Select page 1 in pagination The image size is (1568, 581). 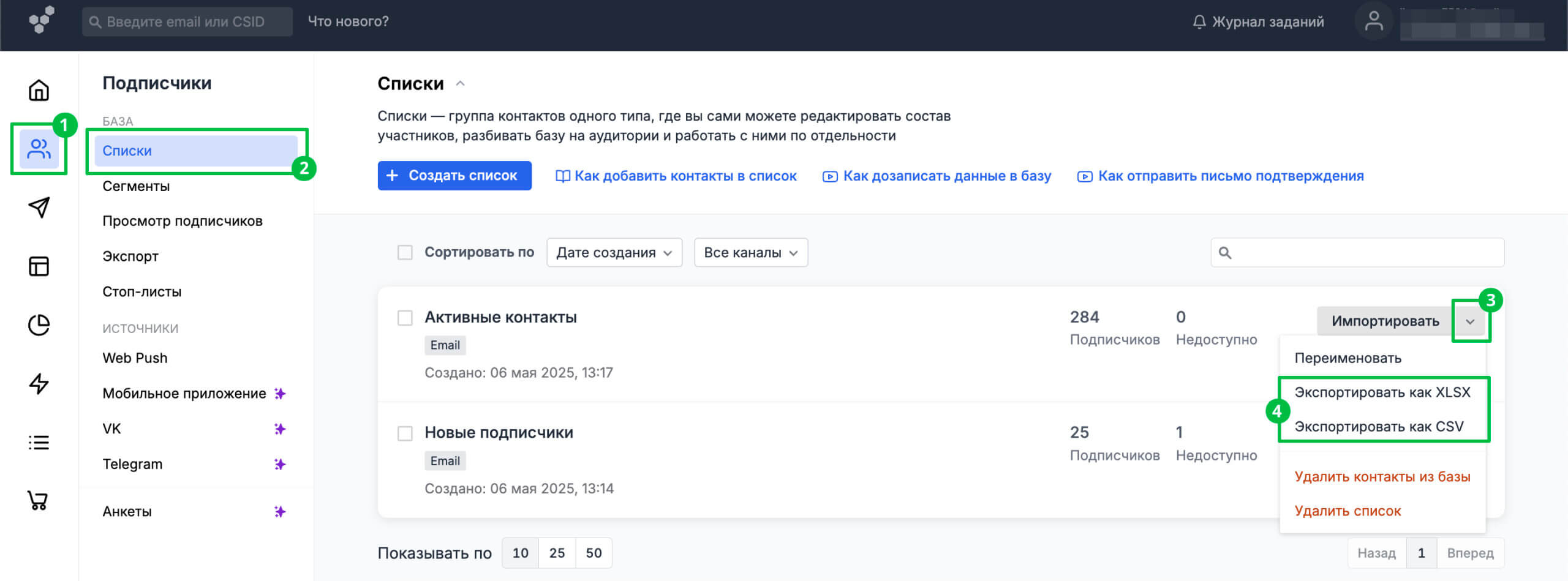[1422, 553]
